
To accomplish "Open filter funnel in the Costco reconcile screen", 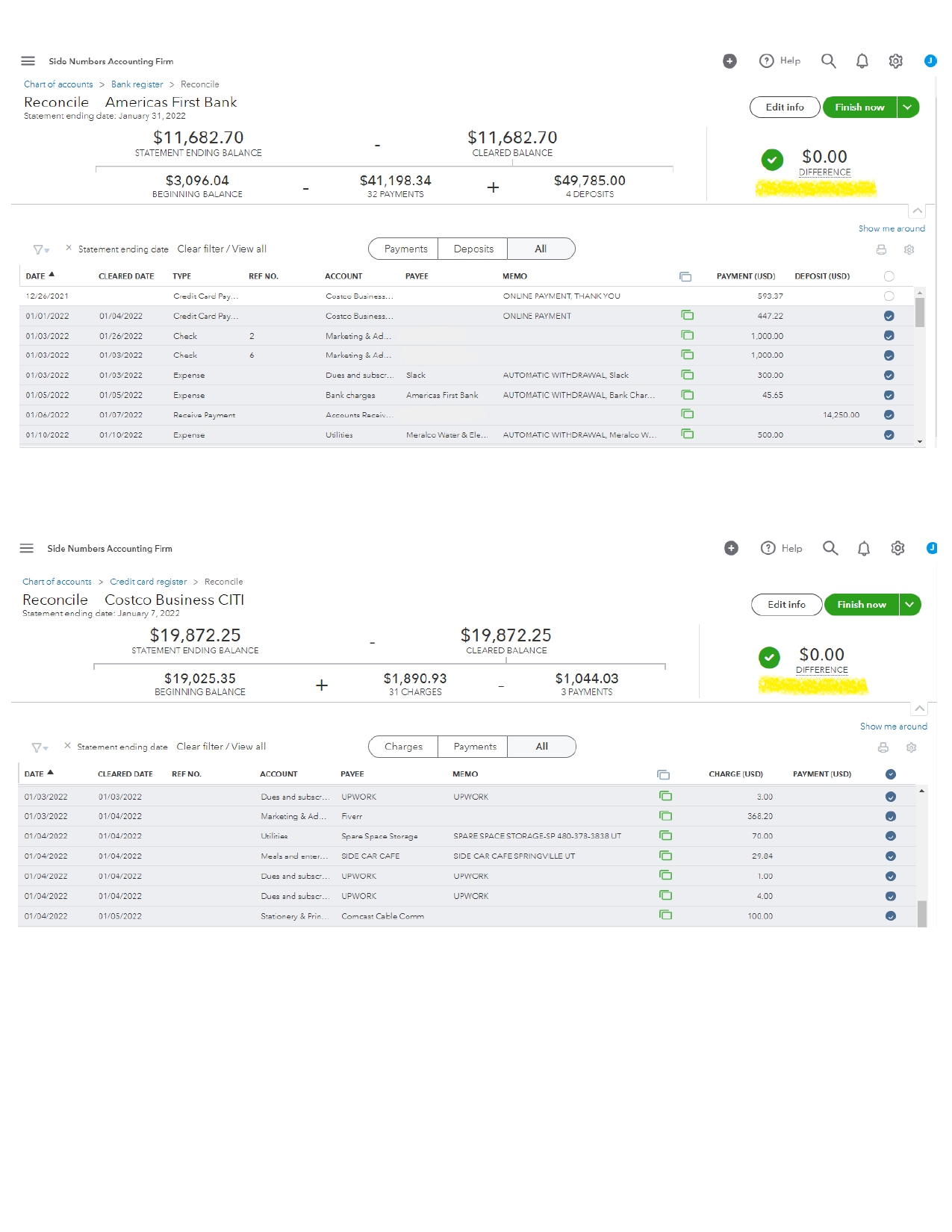I will click(40, 747).
